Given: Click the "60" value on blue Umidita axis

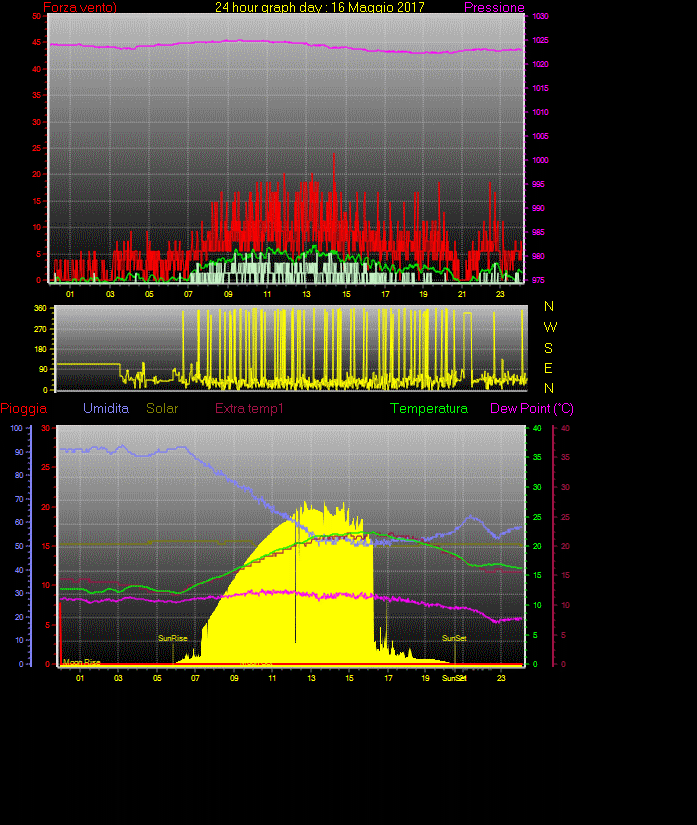Looking at the screenshot, I should tap(19, 522).
